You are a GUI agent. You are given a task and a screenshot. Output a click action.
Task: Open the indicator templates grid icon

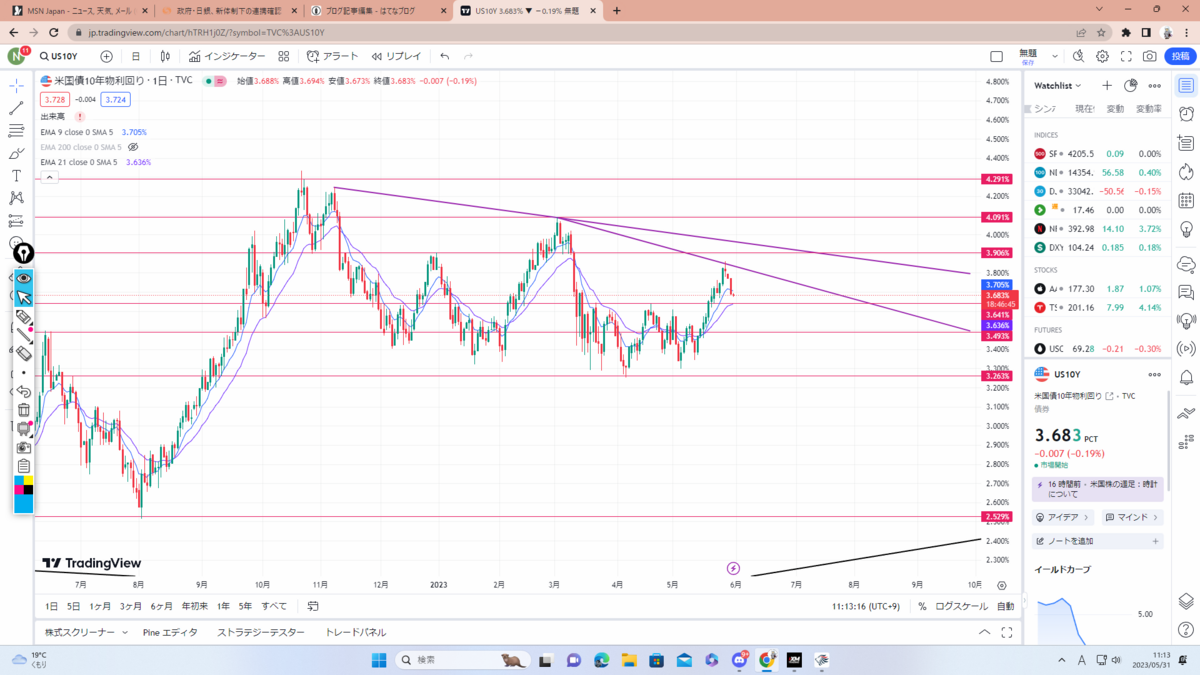(284, 57)
